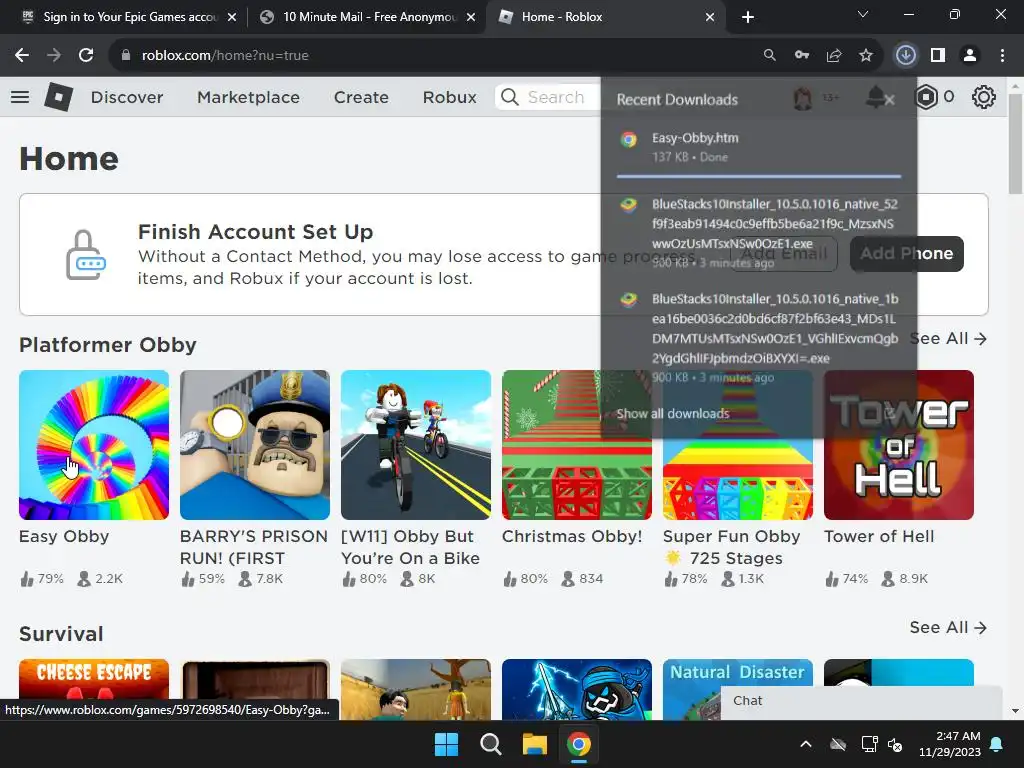Click the account setup lock icon
Screen dimensions: 1024x768
pyautogui.click(x=86, y=255)
